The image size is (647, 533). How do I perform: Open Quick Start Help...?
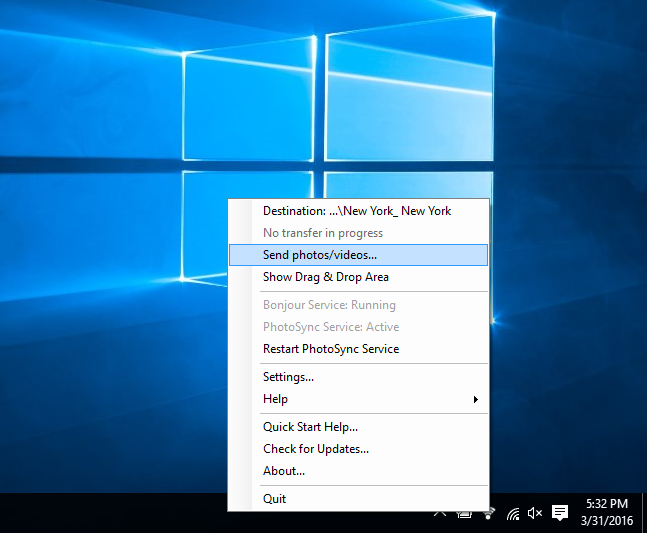pyautogui.click(x=358, y=427)
